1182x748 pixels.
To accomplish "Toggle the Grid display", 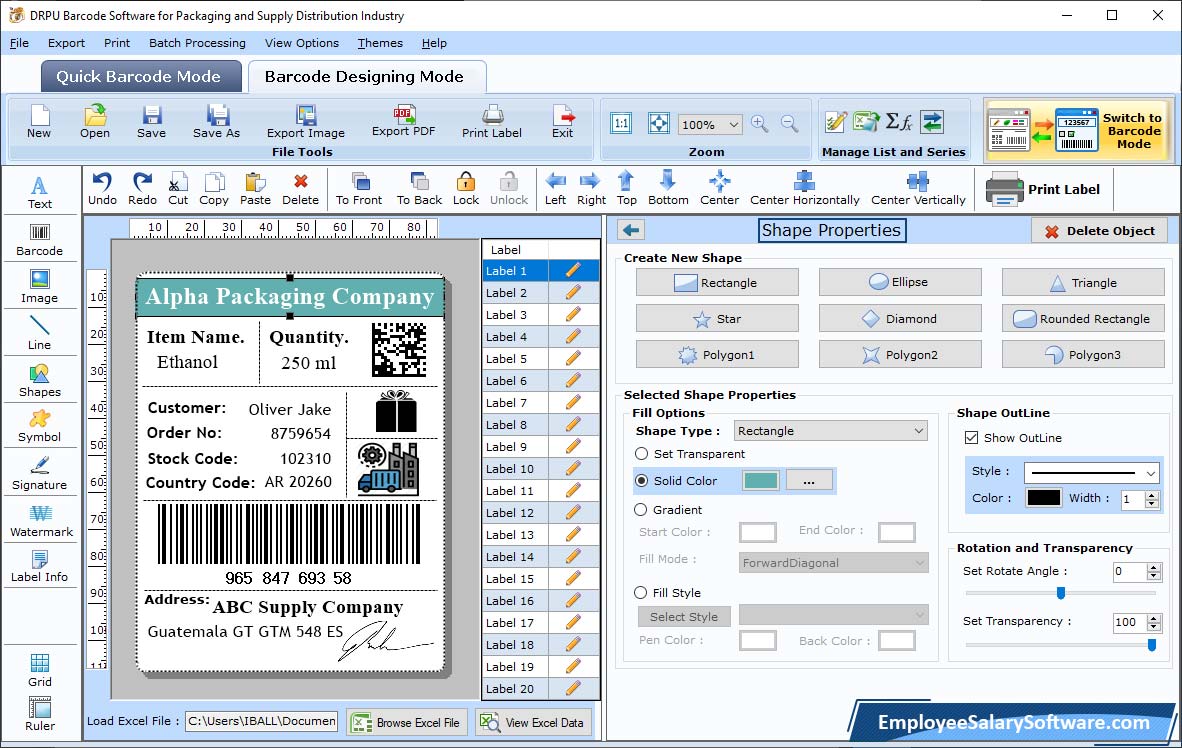I will (40, 670).
